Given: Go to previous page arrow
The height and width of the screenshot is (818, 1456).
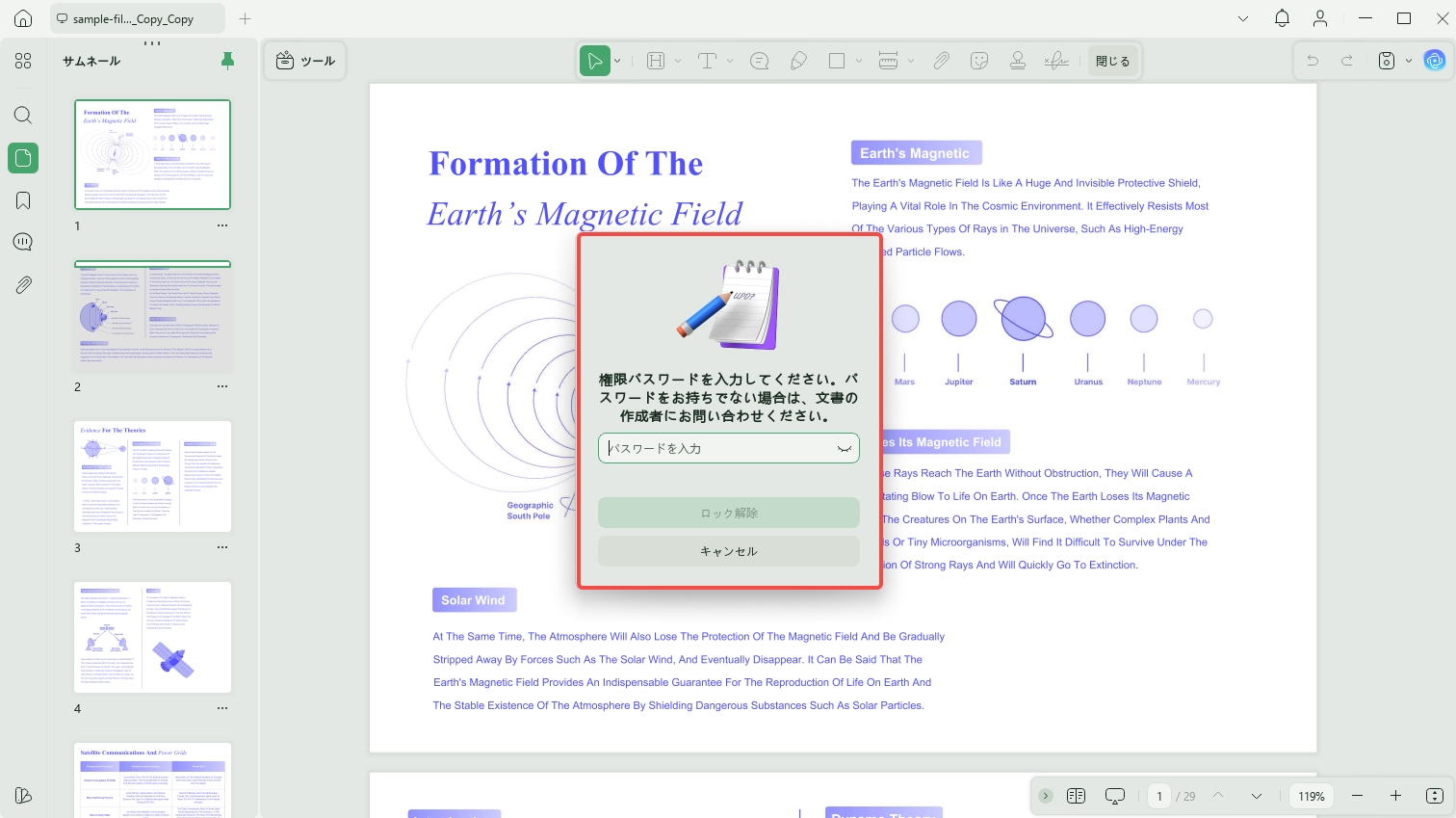Looking at the screenshot, I should [1218, 796].
